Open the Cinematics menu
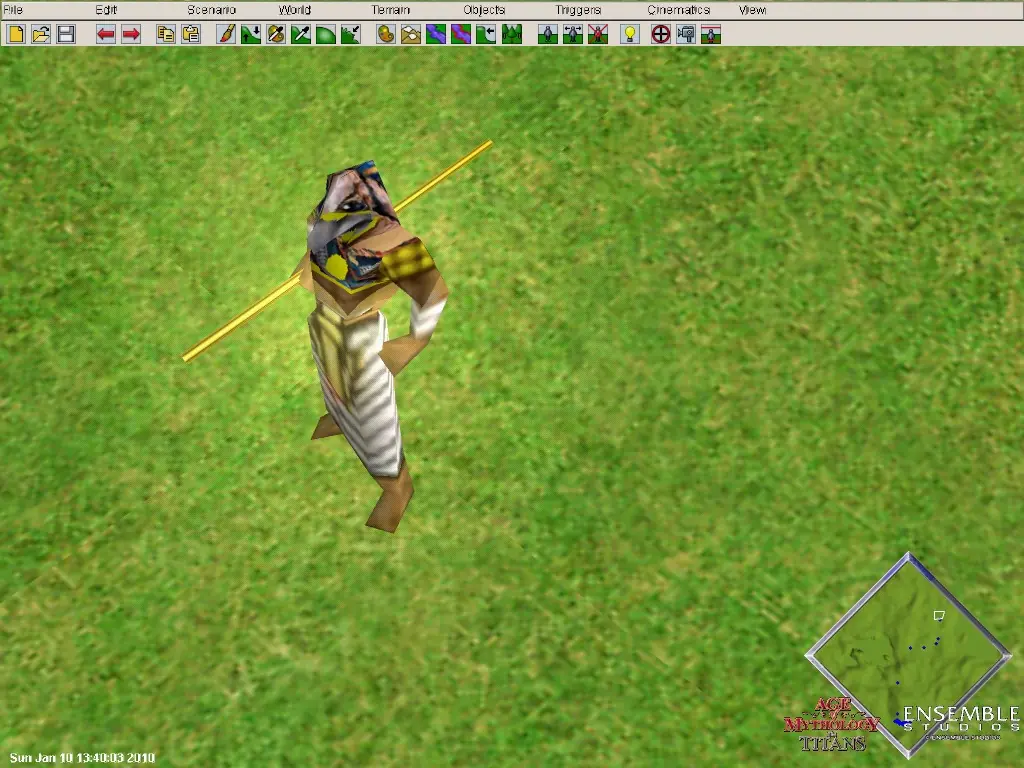This screenshot has width=1024, height=768. (679, 10)
